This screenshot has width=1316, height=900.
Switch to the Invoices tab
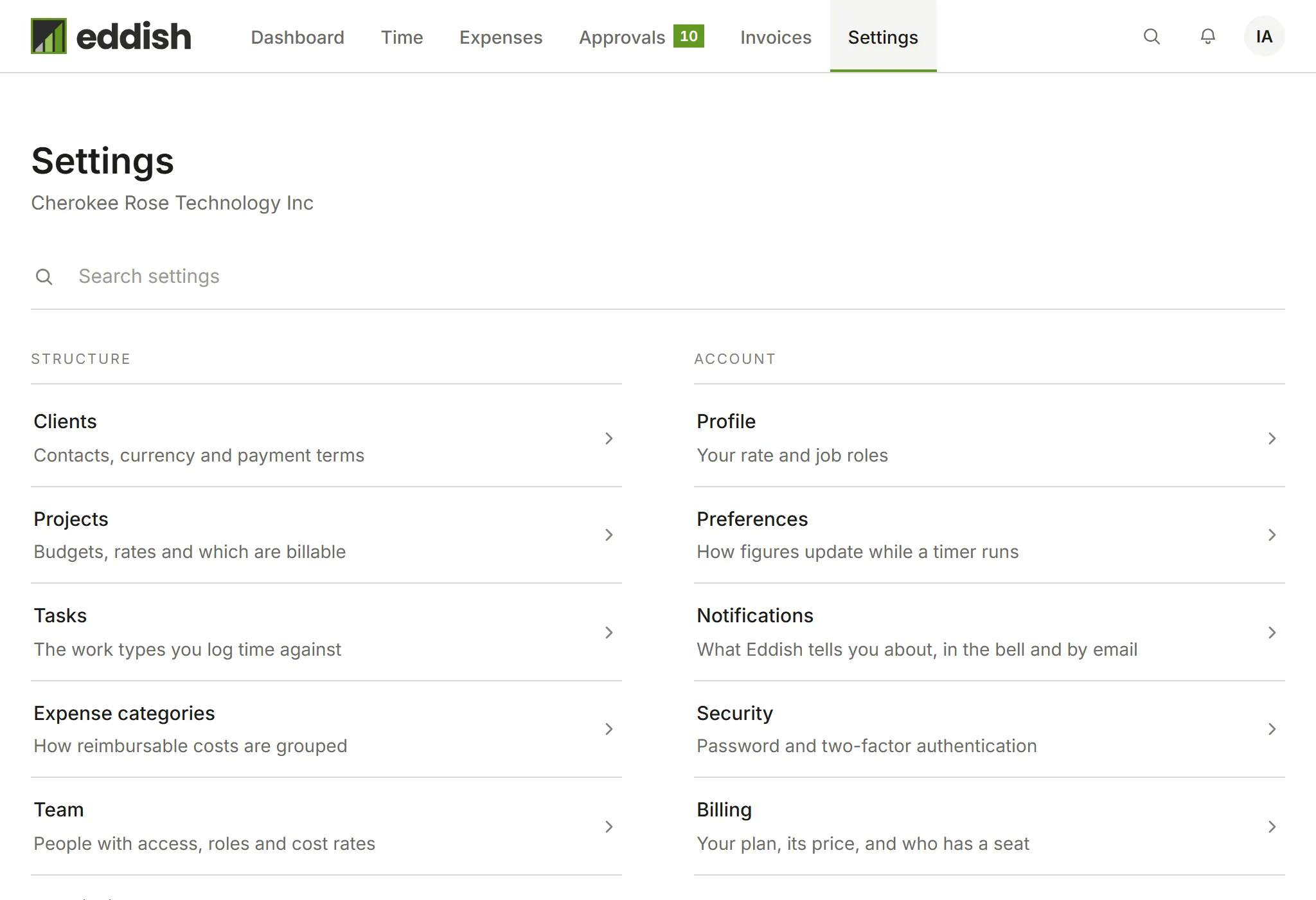(776, 37)
